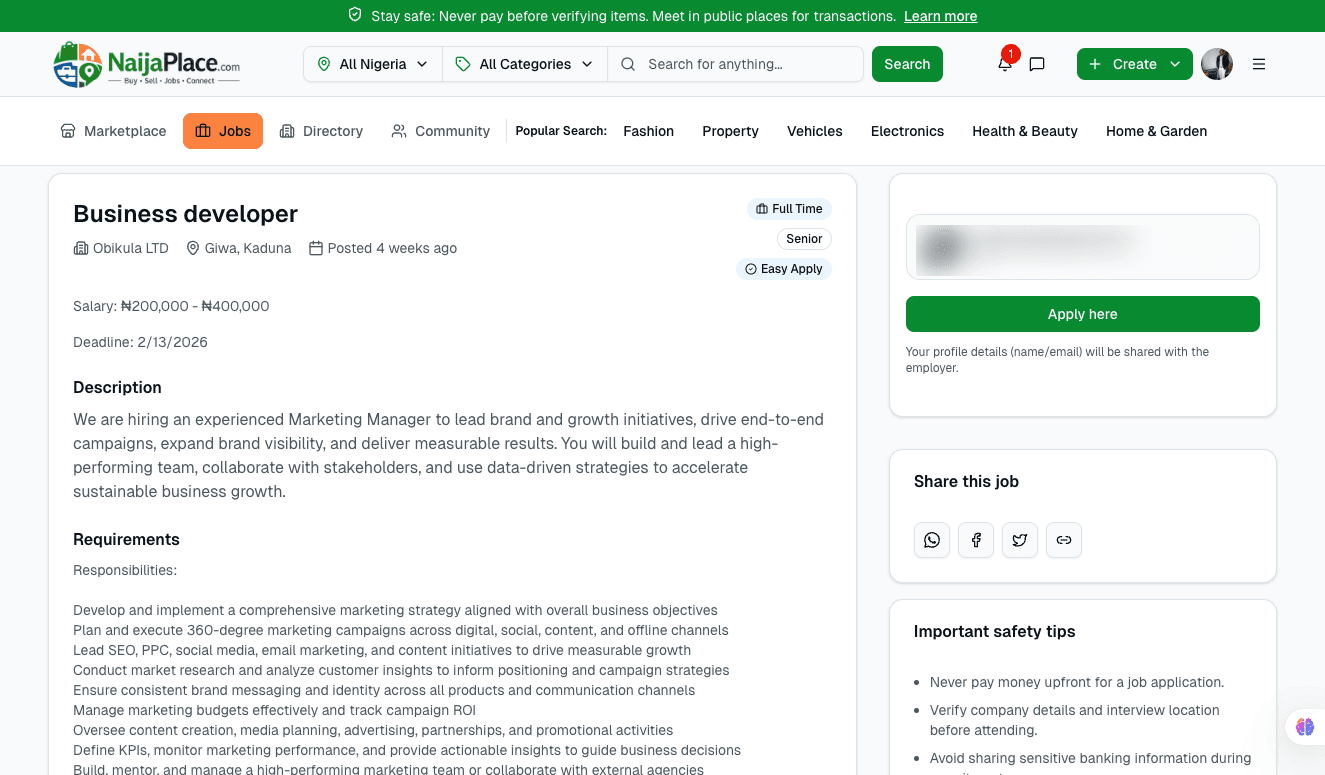Image resolution: width=1325 pixels, height=775 pixels.
Task: Open the hamburger menu
Action: click(x=1259, y=64)
